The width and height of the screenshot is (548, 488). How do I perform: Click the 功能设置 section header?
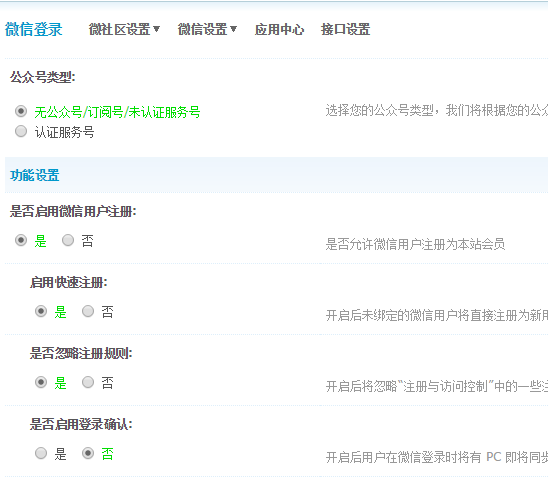point(35,175)
